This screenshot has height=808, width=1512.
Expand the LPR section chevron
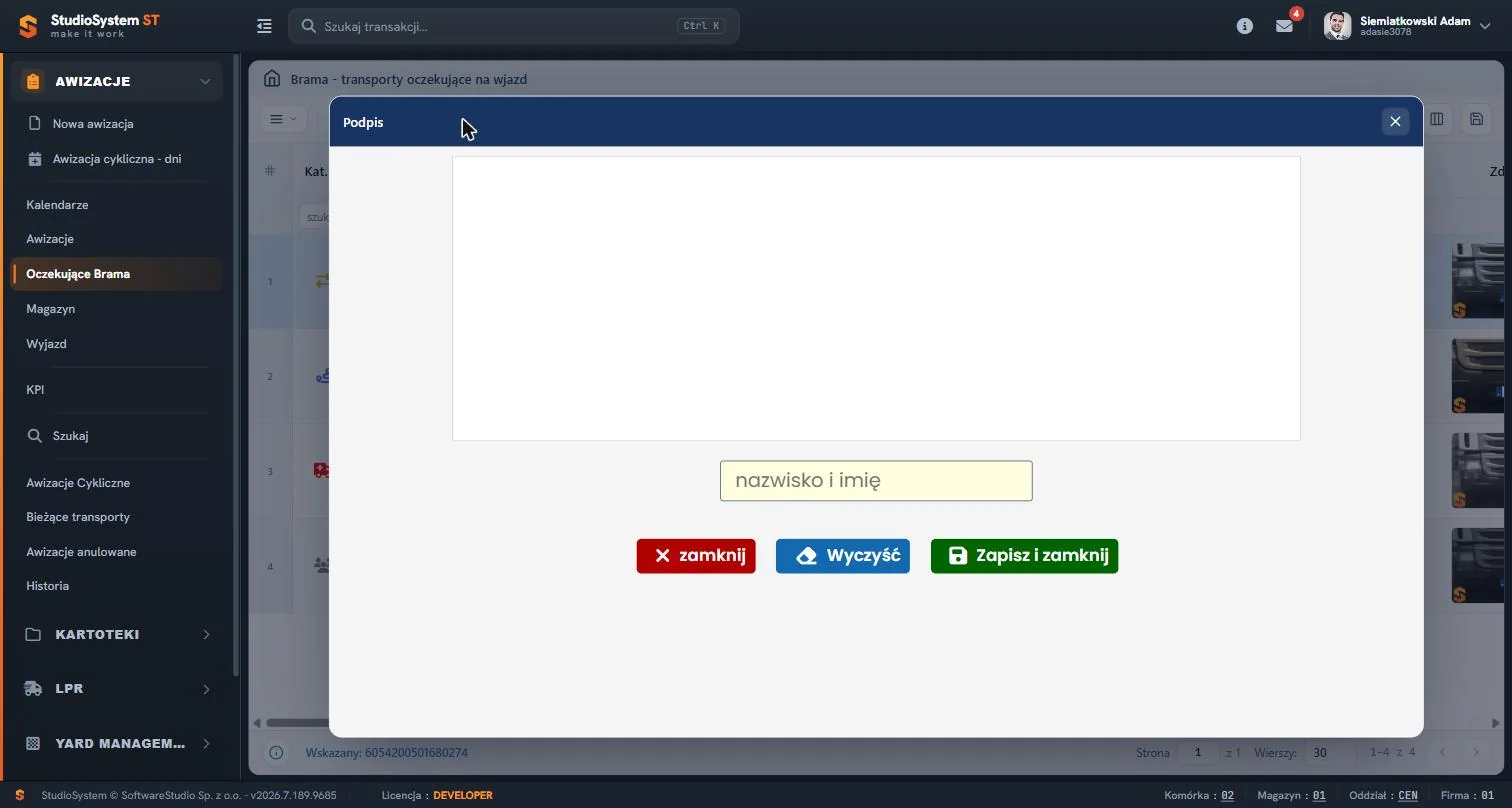click(206, 689)
